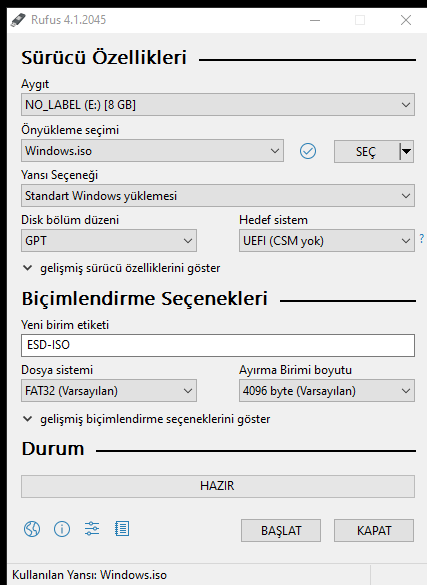This screenshot has height=585, width=427.
Task: Close the Rufus window
Action: (406, 20)
